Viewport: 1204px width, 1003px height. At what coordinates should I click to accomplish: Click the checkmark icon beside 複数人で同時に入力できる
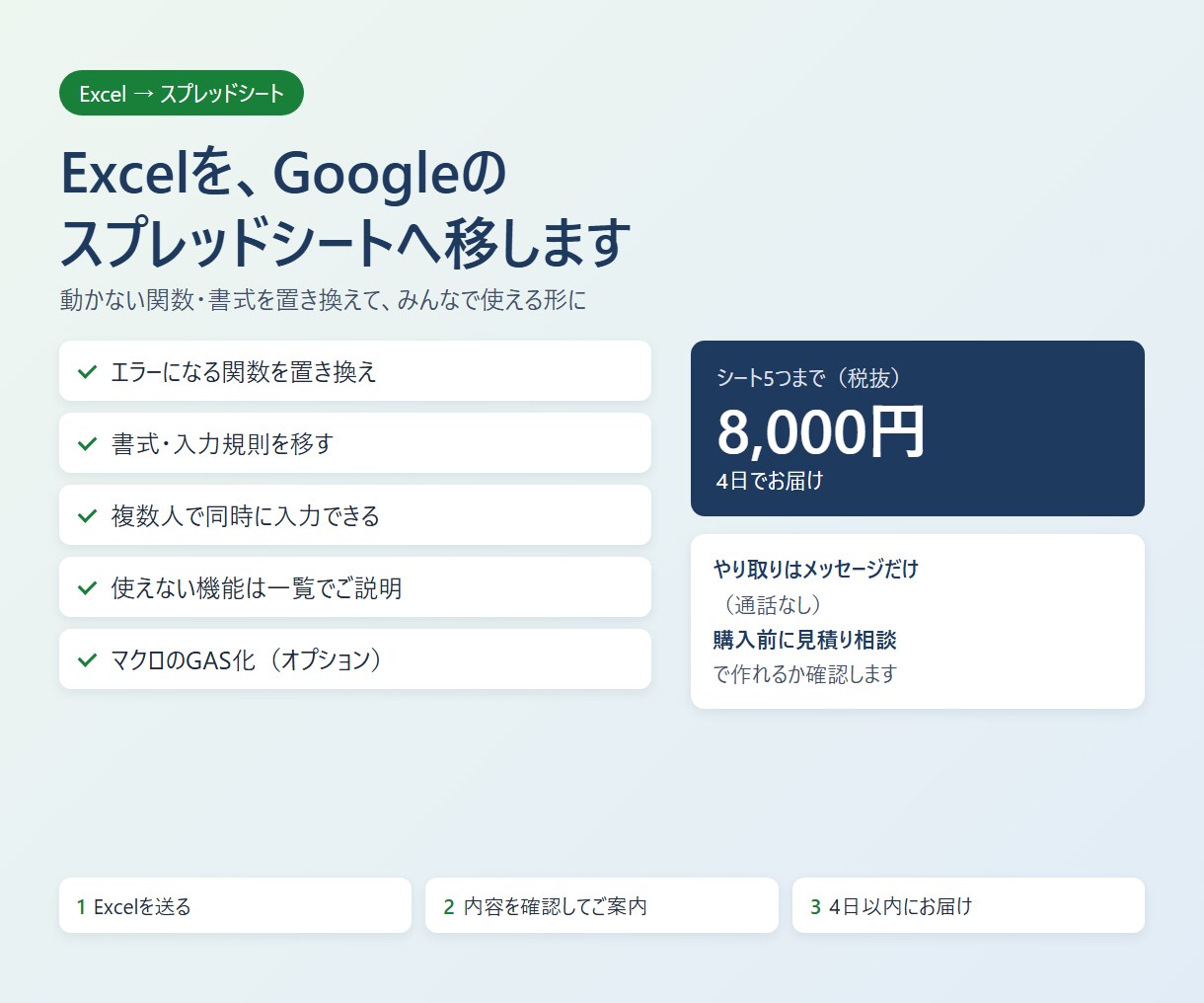tap(88, 516)
